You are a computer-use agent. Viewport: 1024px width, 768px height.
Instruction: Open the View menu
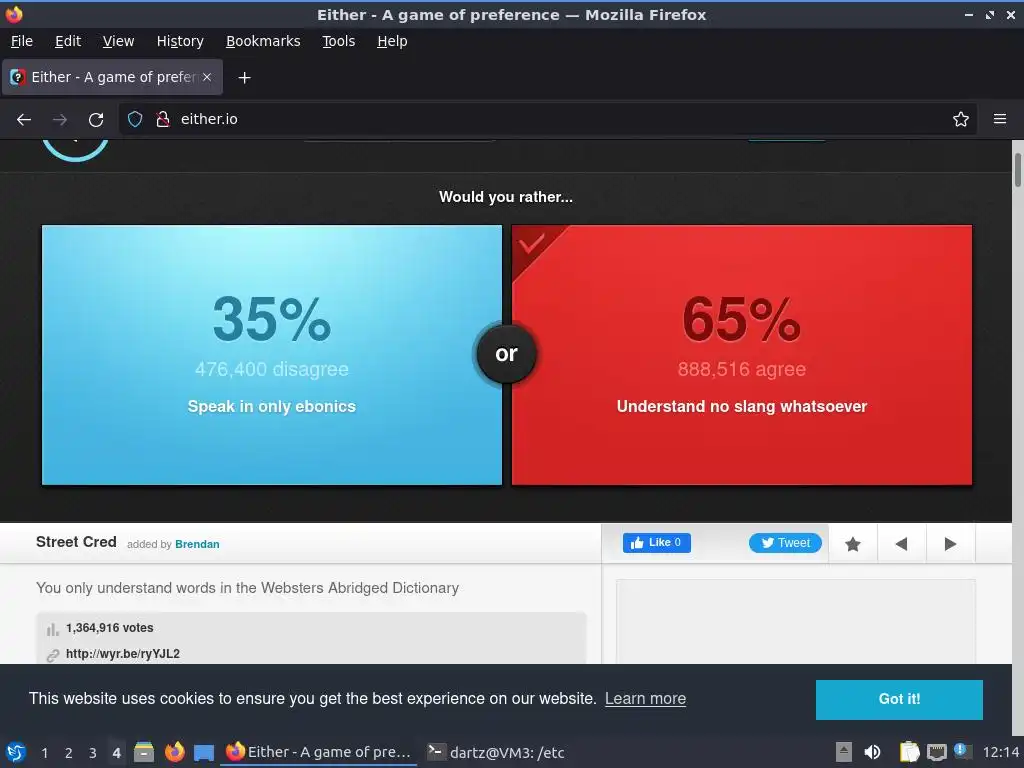(118, 41)
